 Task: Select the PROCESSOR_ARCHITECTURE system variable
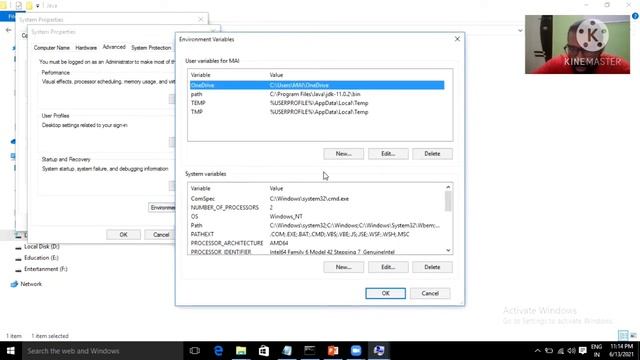tap(317, 243)
